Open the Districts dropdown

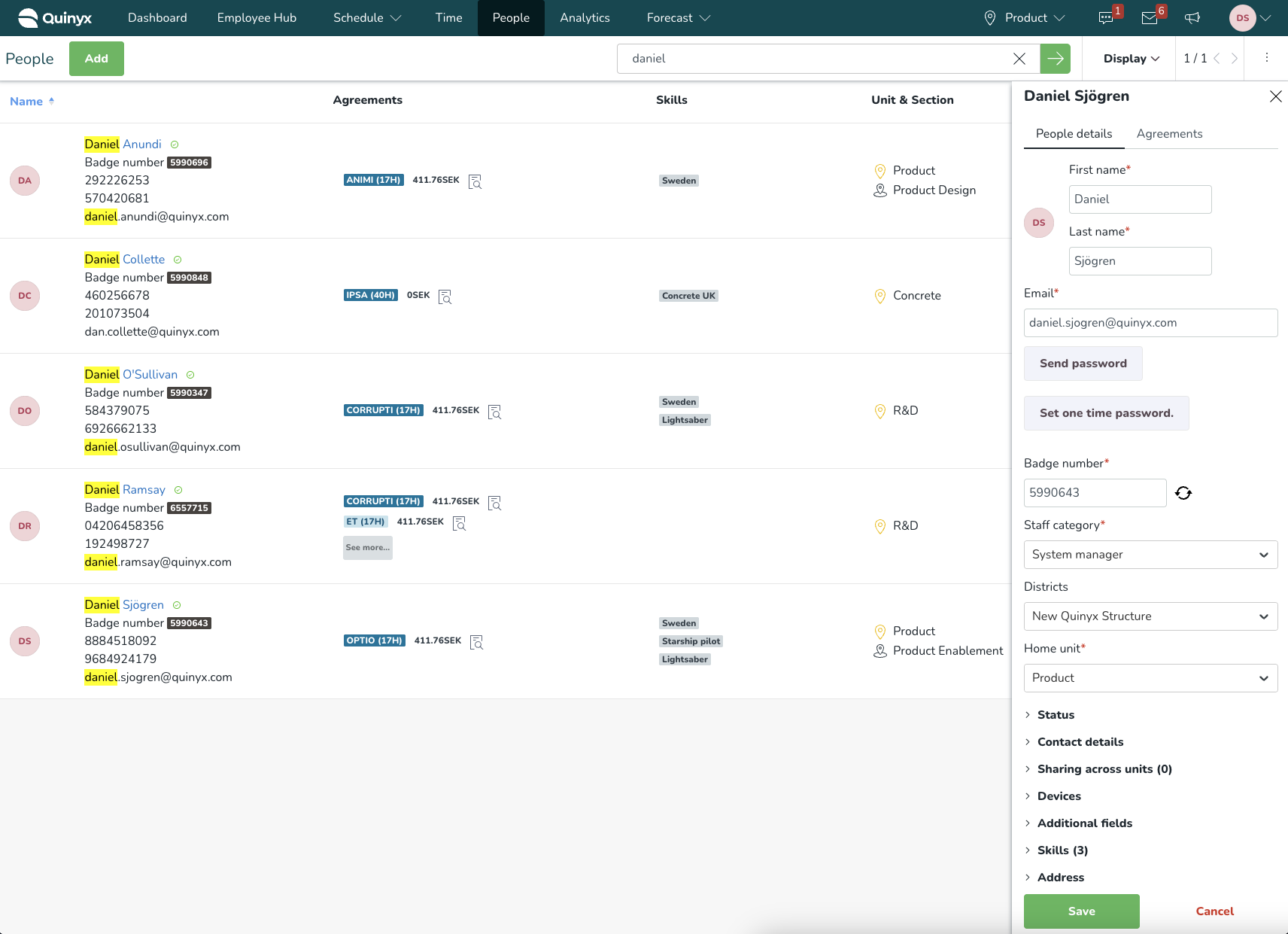click(1150, 616)
